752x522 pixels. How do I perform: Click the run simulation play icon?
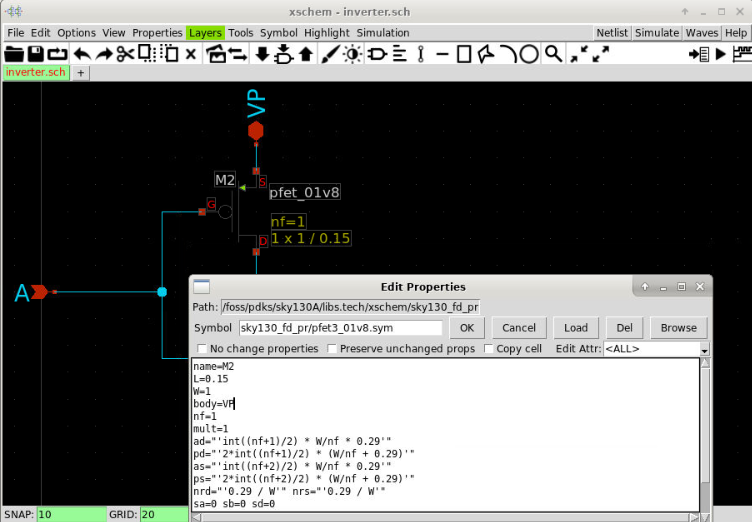click(720, 54)
